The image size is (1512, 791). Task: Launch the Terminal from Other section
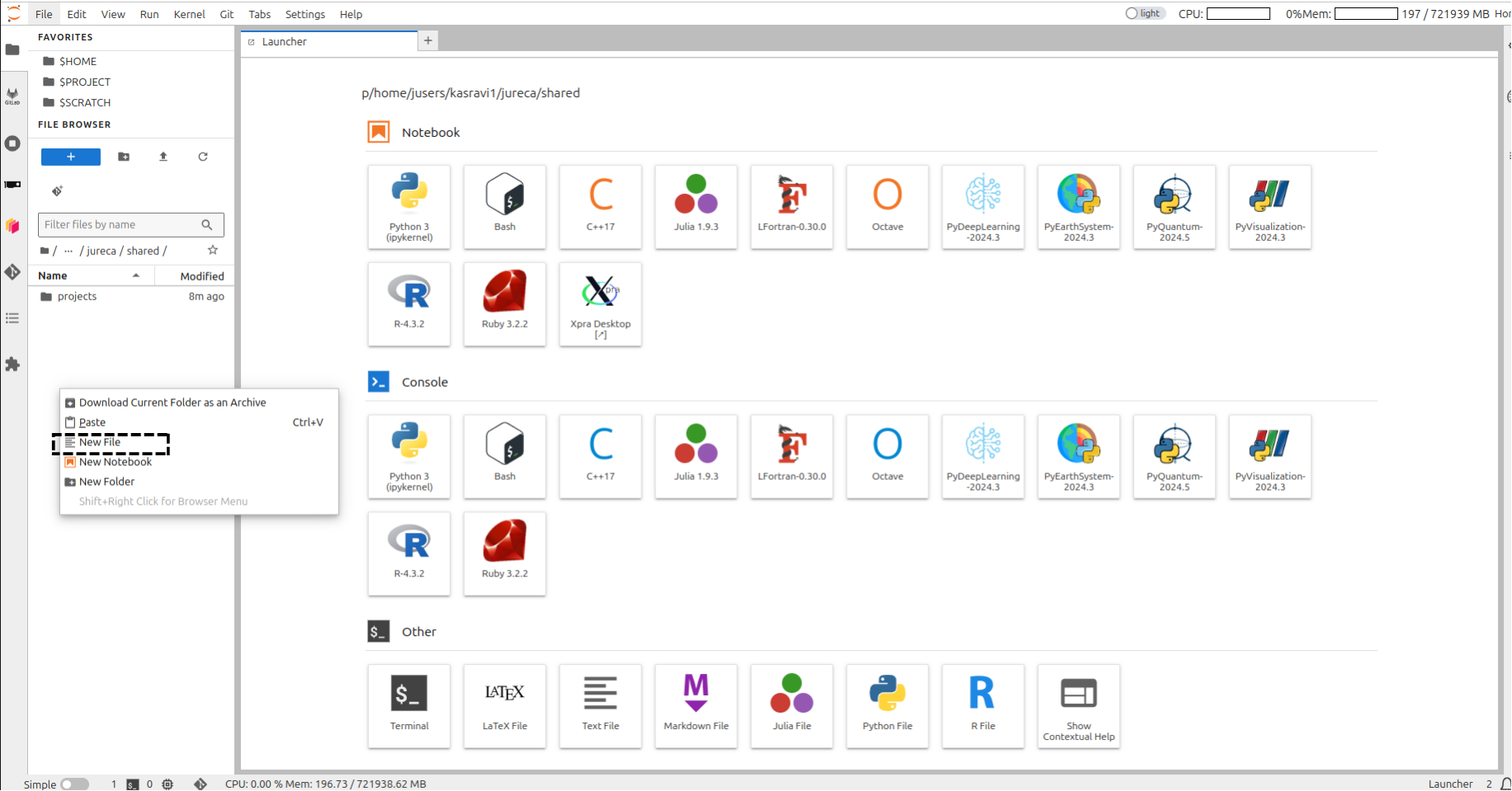point(409,705)
